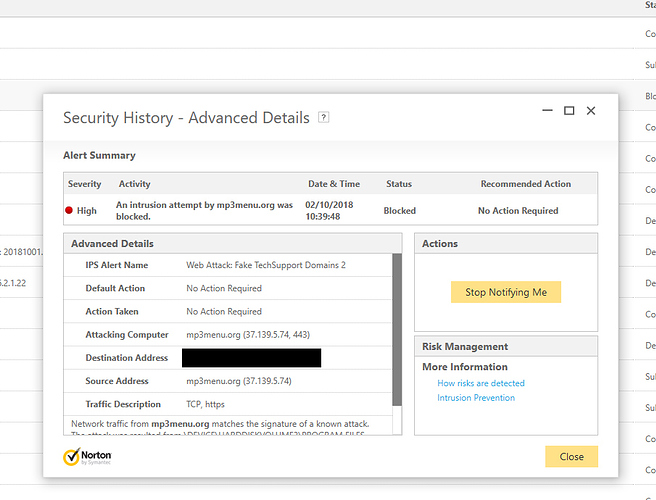
Task: Click the Severity column header
Action: (x=85, y=184)
